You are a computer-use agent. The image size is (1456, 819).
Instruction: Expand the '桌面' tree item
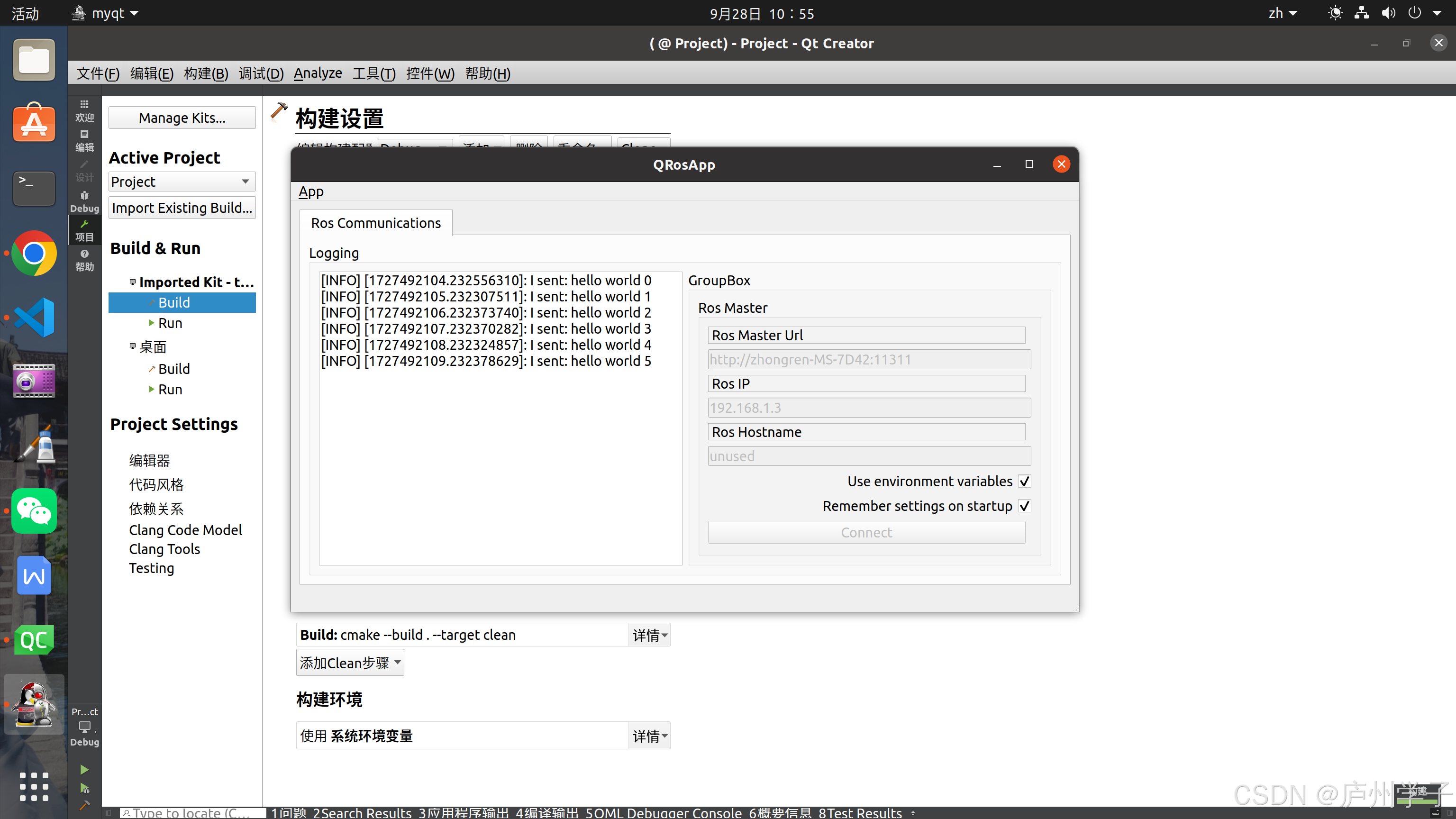(152, 346)
